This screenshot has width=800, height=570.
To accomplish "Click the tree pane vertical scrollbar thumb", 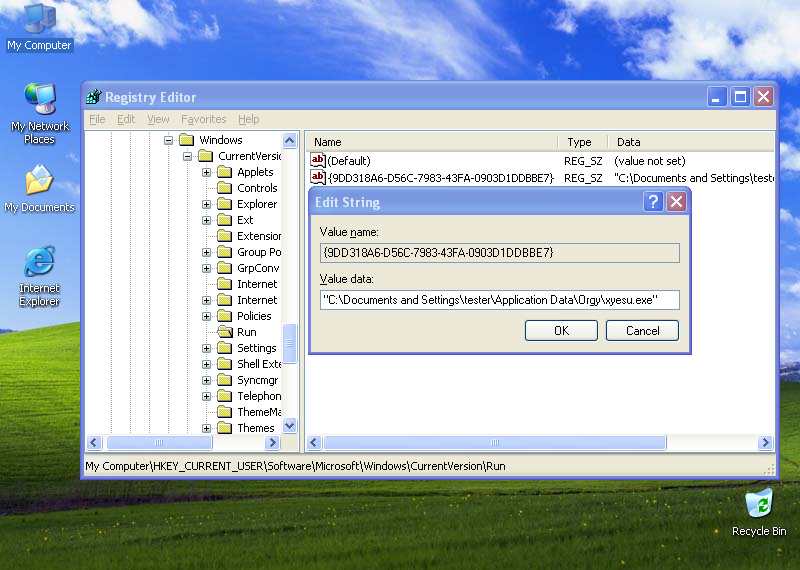I will coord(290,343).
